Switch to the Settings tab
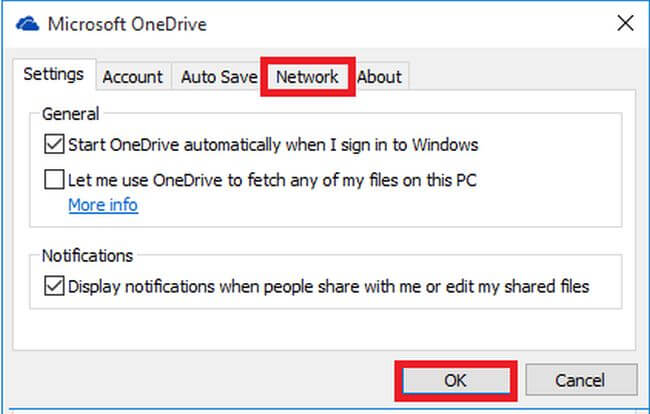650x414 pixels. pyautogui.click(x=54, y=75)
